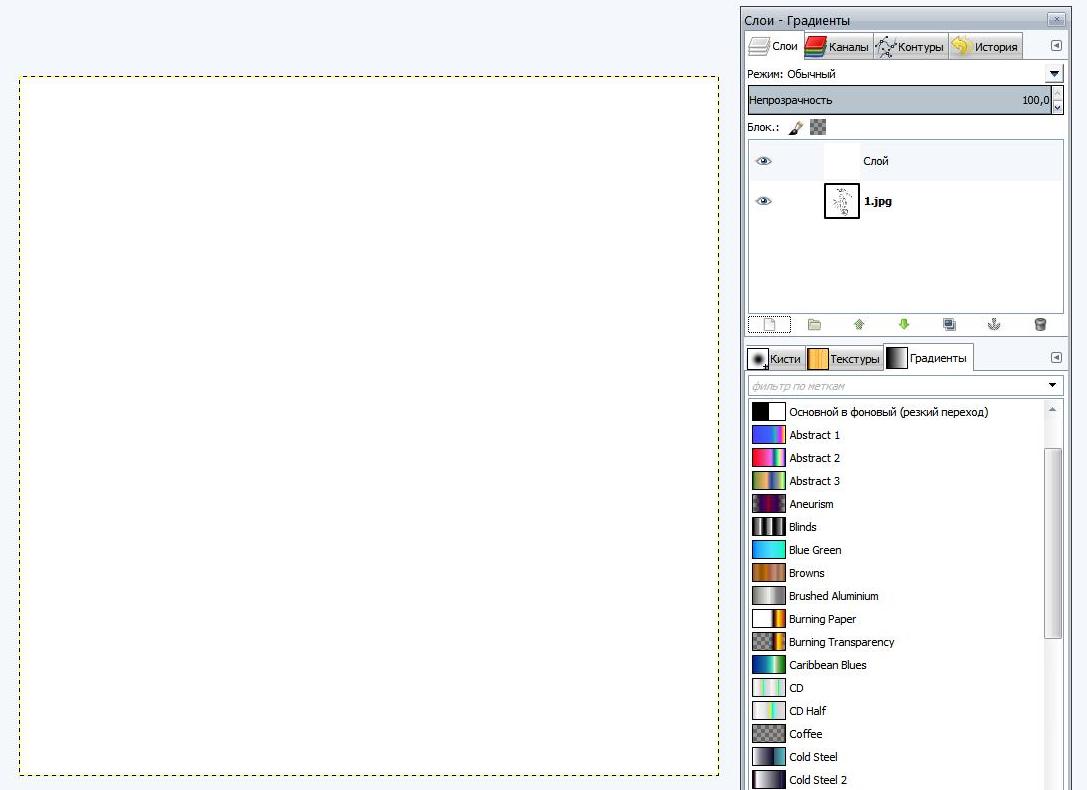Click the gradient list scrollbar thumb
This screenshot has width=1087, height=790.
pos(1053,543)
